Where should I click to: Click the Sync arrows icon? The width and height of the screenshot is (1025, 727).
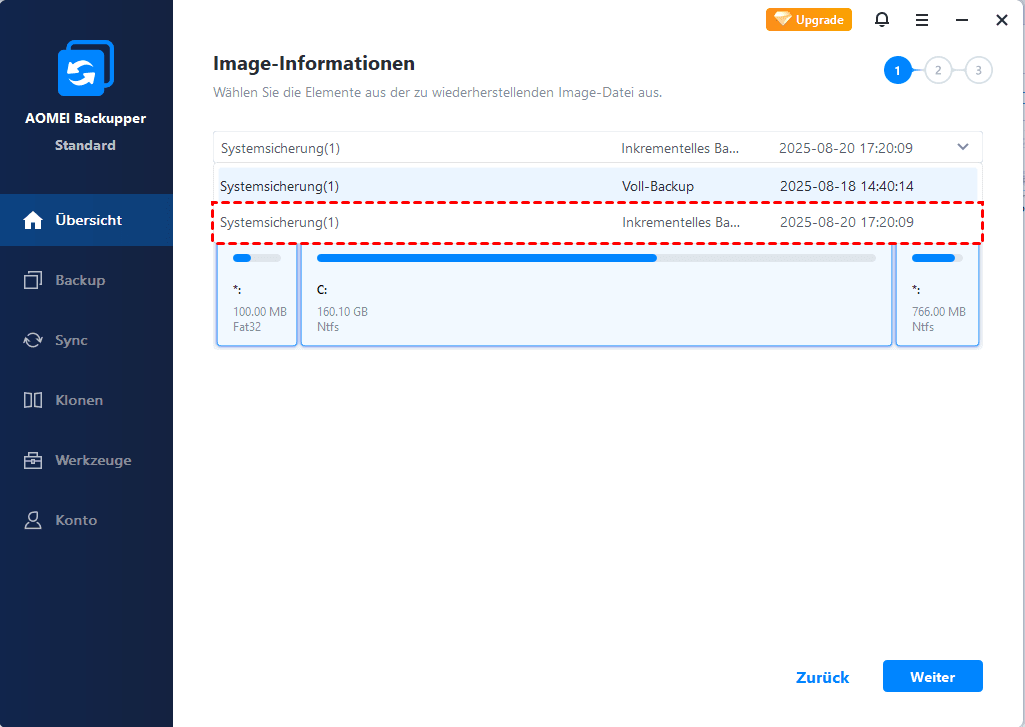[x=33, y=341]
